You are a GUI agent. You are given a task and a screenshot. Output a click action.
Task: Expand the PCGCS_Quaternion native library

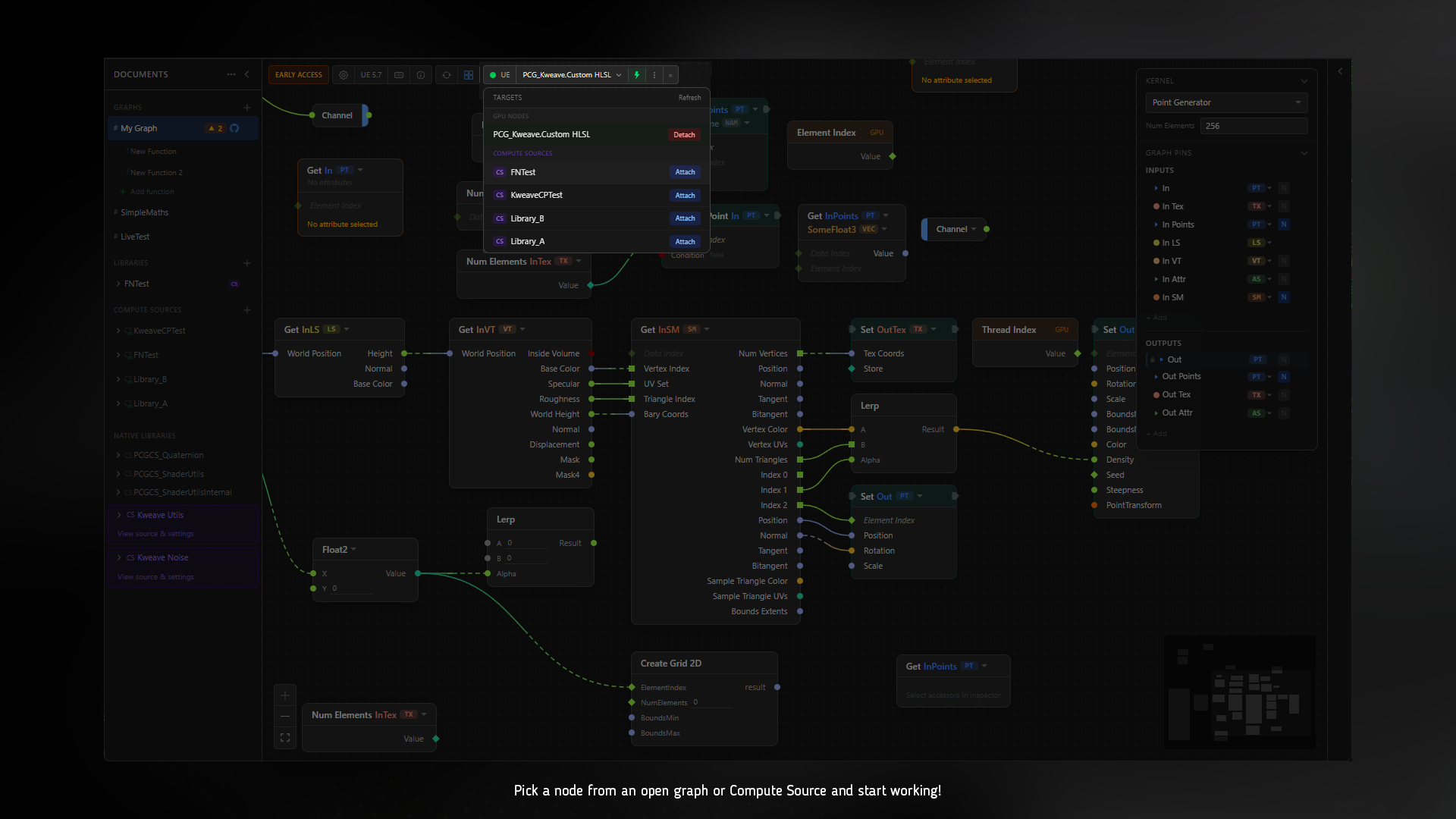click(118, 455)
